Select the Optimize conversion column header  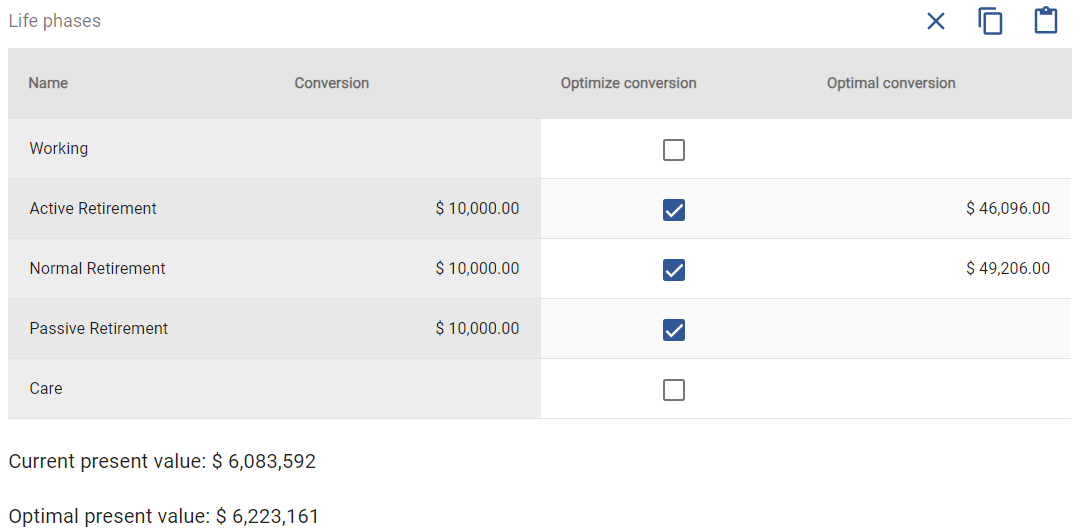(628, 83)
